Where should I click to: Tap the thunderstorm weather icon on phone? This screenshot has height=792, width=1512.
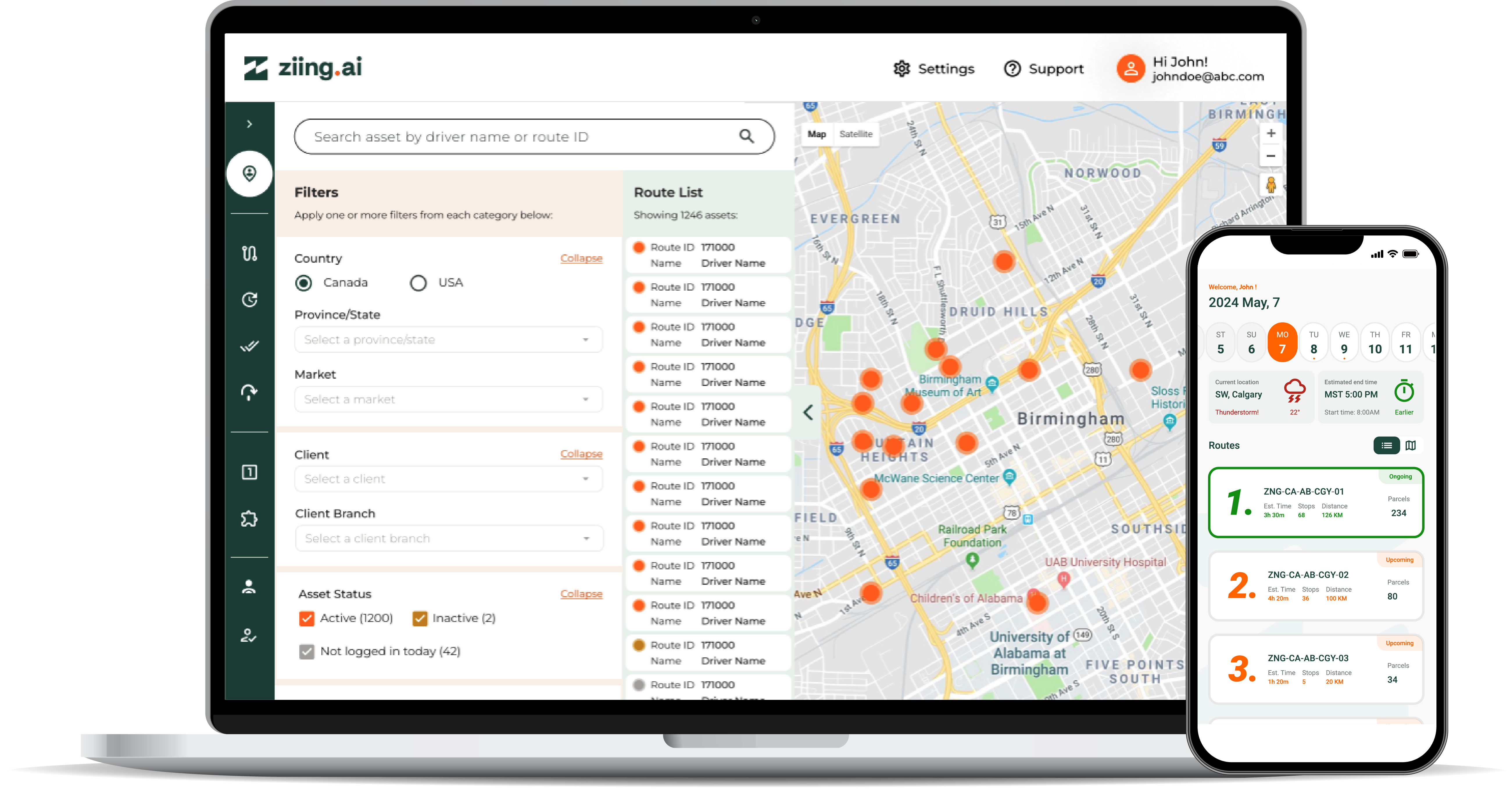(1294, 391)
